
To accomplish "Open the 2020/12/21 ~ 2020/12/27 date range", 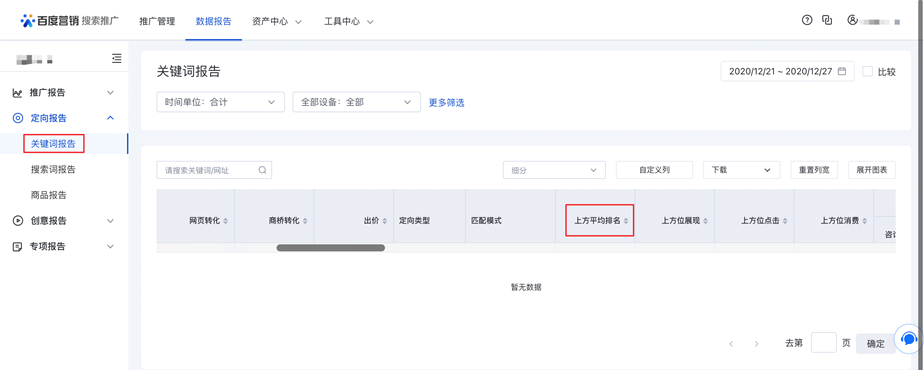I will tap(787, 71).
